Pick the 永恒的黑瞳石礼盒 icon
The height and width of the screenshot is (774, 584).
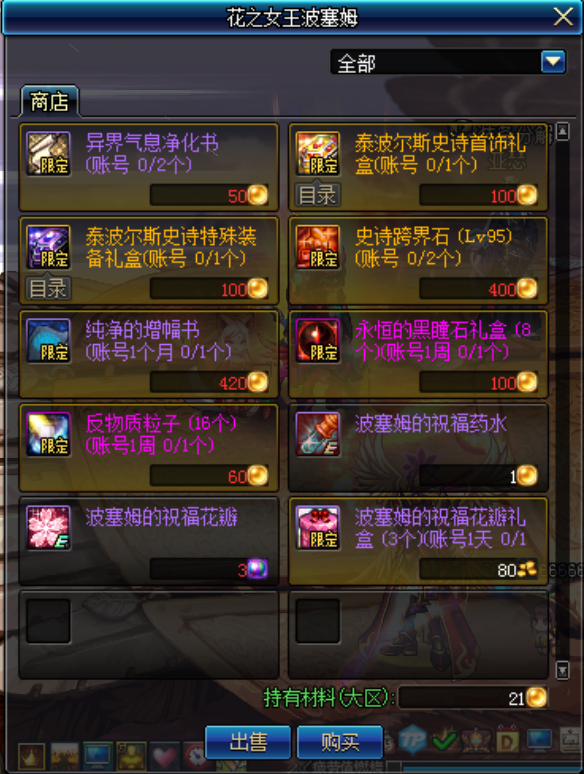pyautogui.click(x=318, y=341)
